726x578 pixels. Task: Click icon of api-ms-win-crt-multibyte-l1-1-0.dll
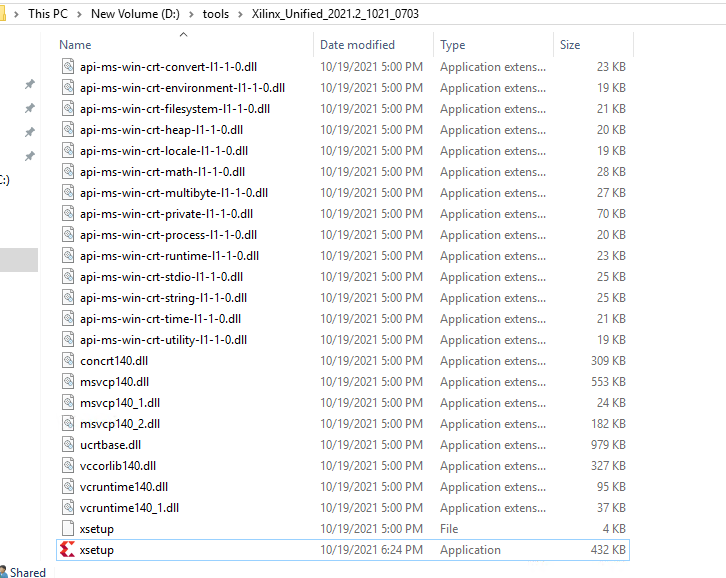coord(68,192)
